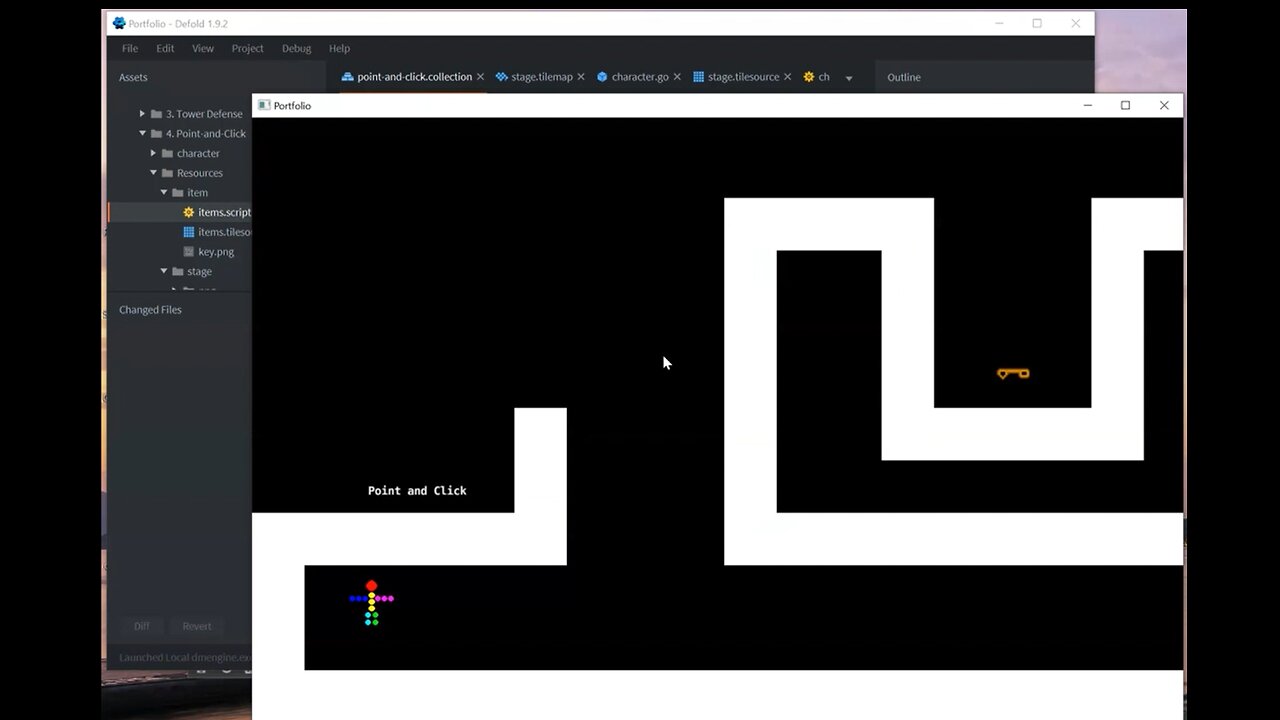Click the disabled Revert button
This screenshot has height=720, width=1280.
[x=197, y=626]
